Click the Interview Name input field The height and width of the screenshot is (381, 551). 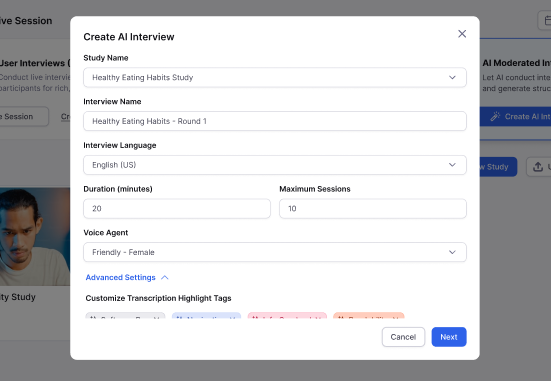coord(275,121)
